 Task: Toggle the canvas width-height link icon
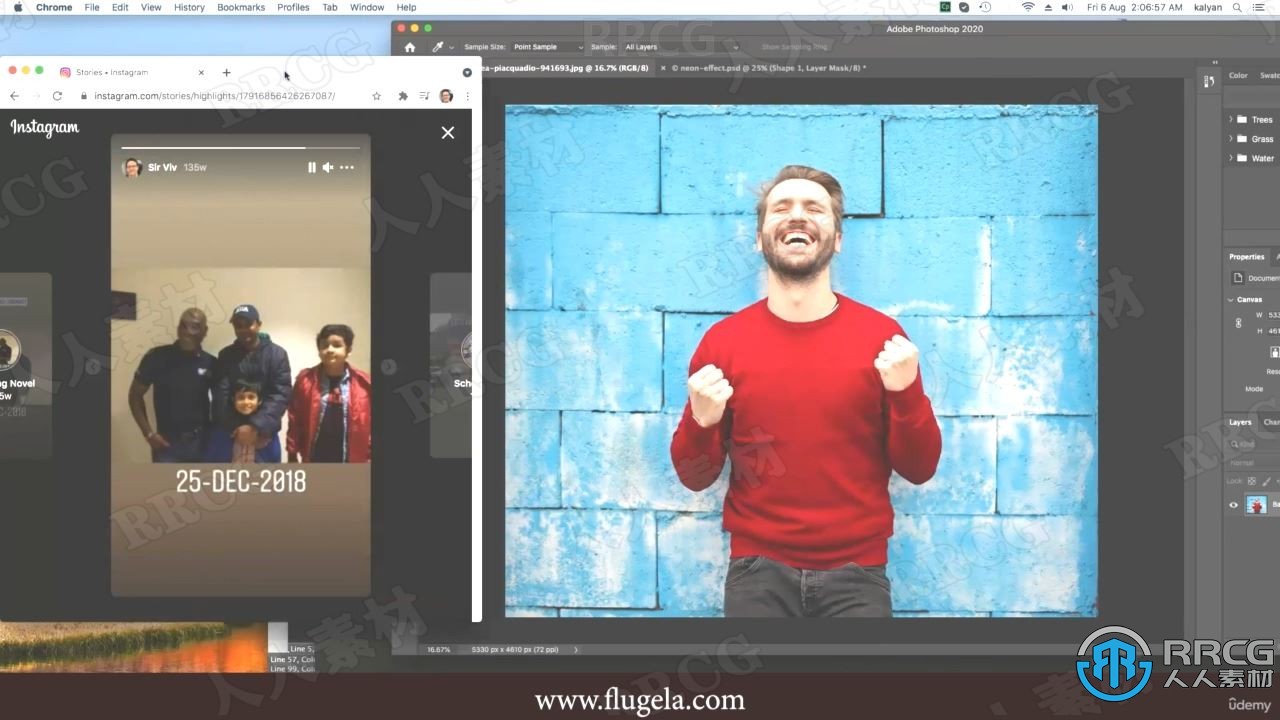pyautogui.click(x=1238, y=323)
